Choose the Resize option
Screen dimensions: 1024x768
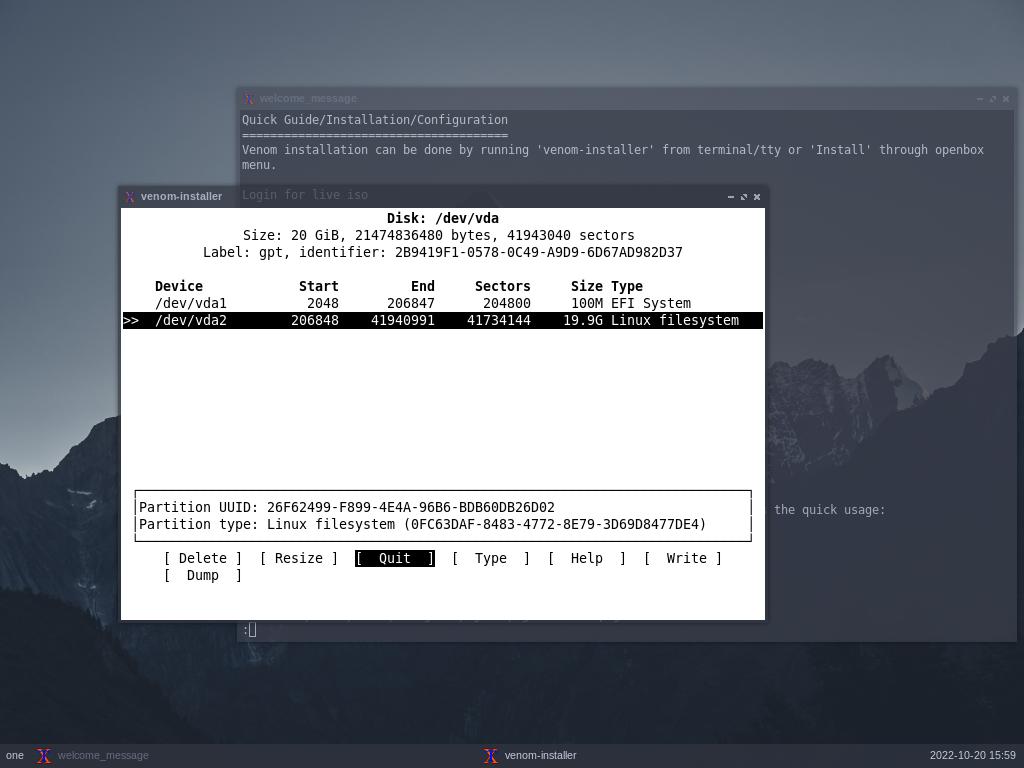coord(298,558)
